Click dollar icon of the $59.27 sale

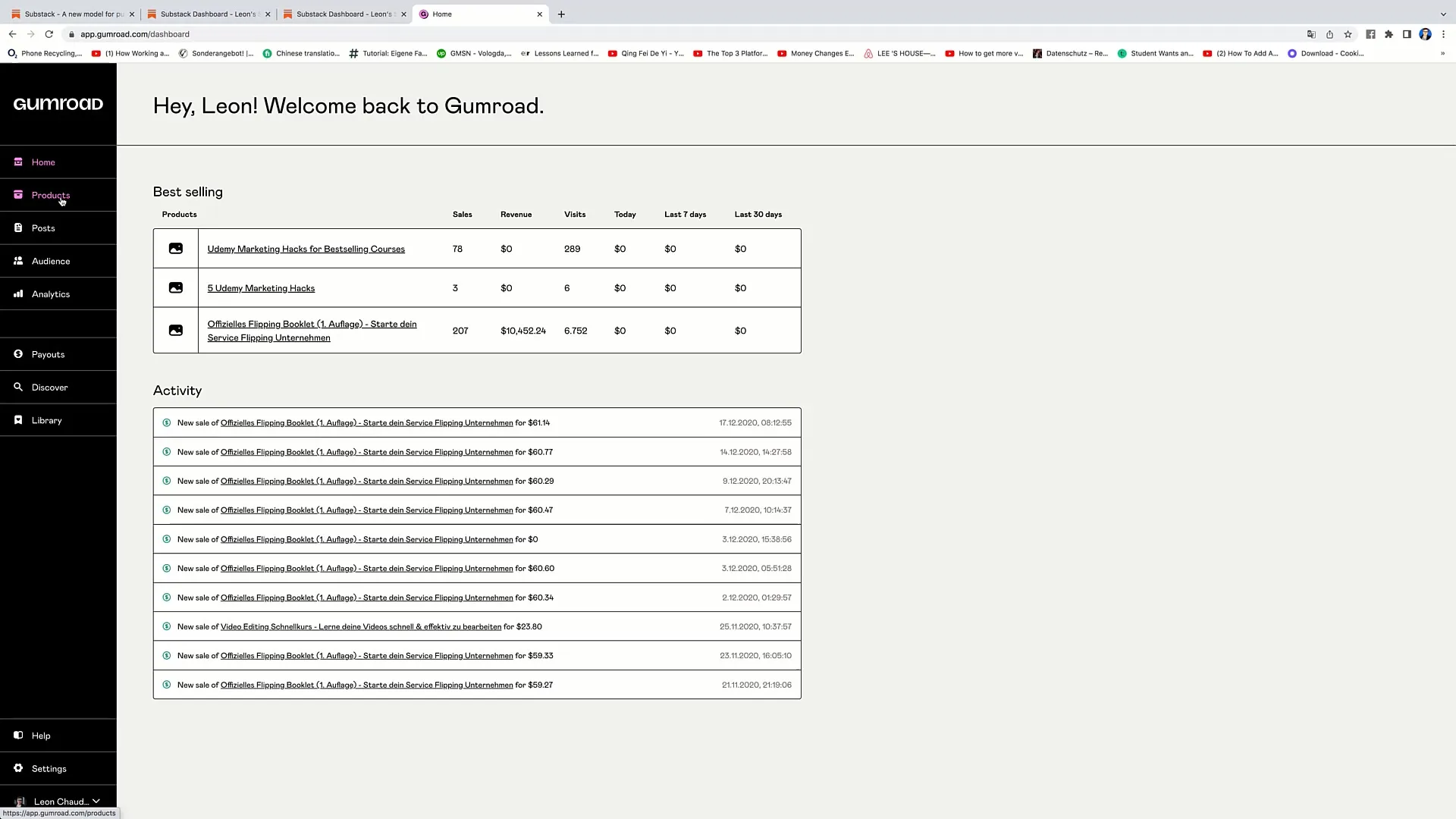click(x=167, y=685)
